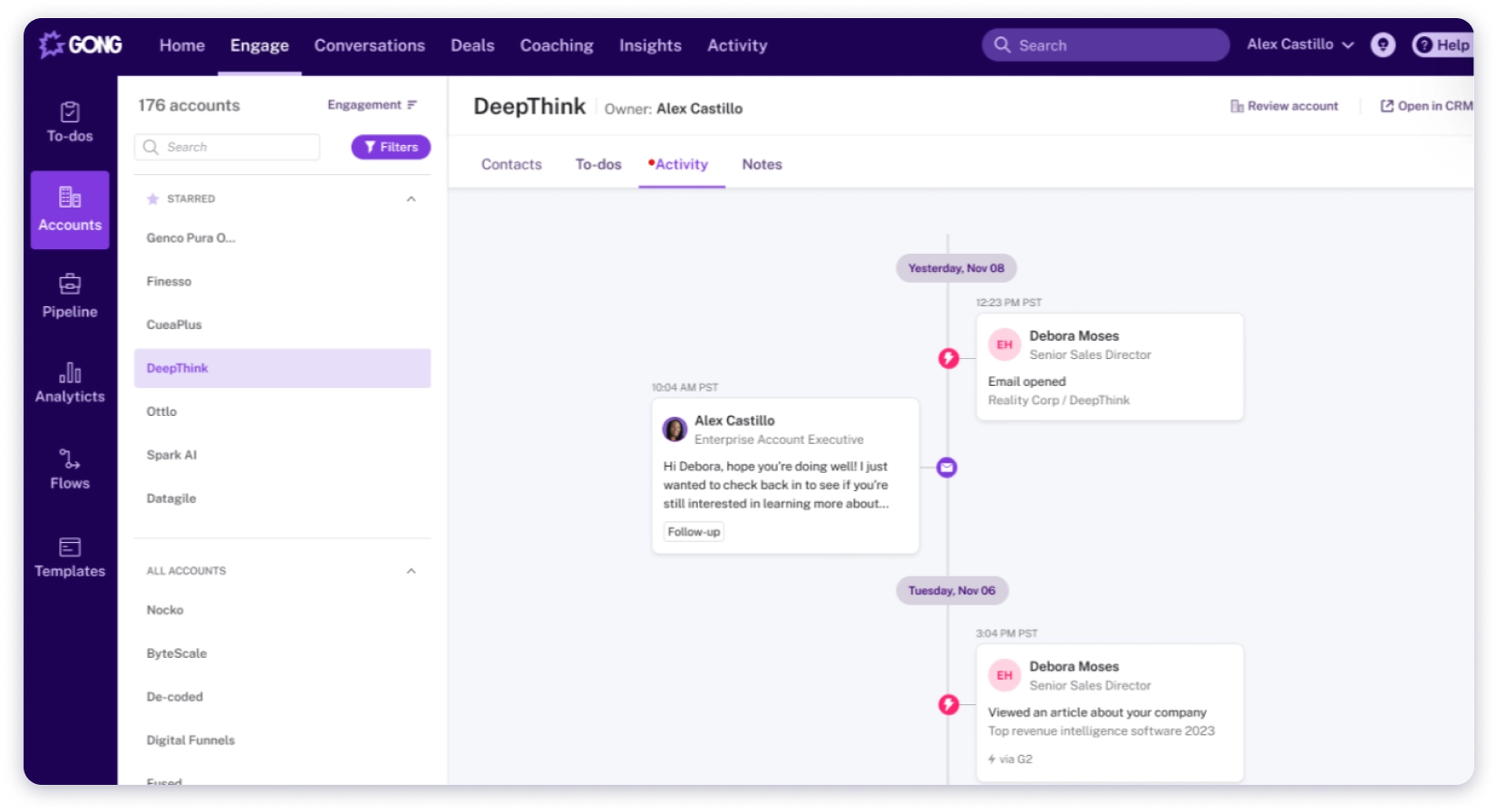Click the 176 accounts heading

(x=189, y=105)
